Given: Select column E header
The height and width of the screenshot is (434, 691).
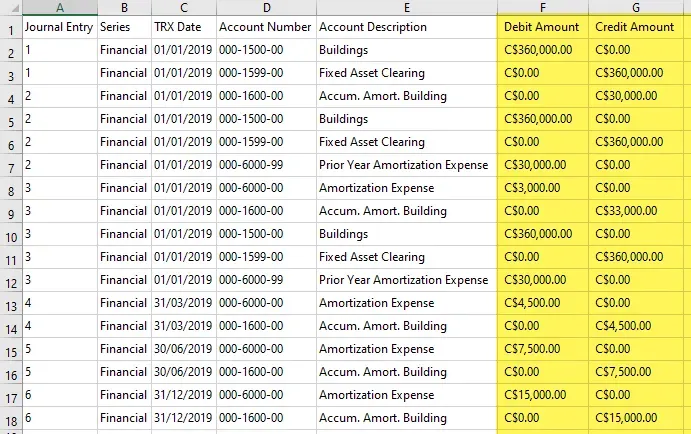Looking at the screenshot, I should (405, 7).
